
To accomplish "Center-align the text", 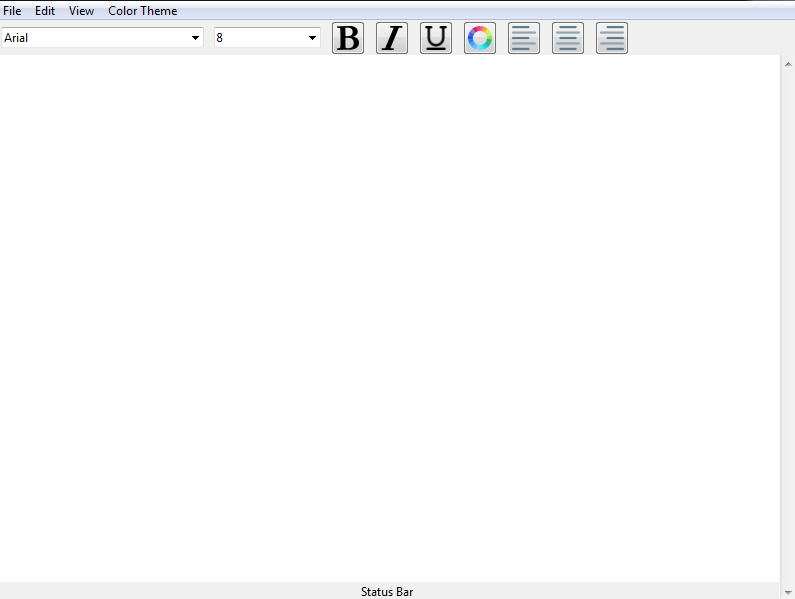I will (x=568, y=38).
